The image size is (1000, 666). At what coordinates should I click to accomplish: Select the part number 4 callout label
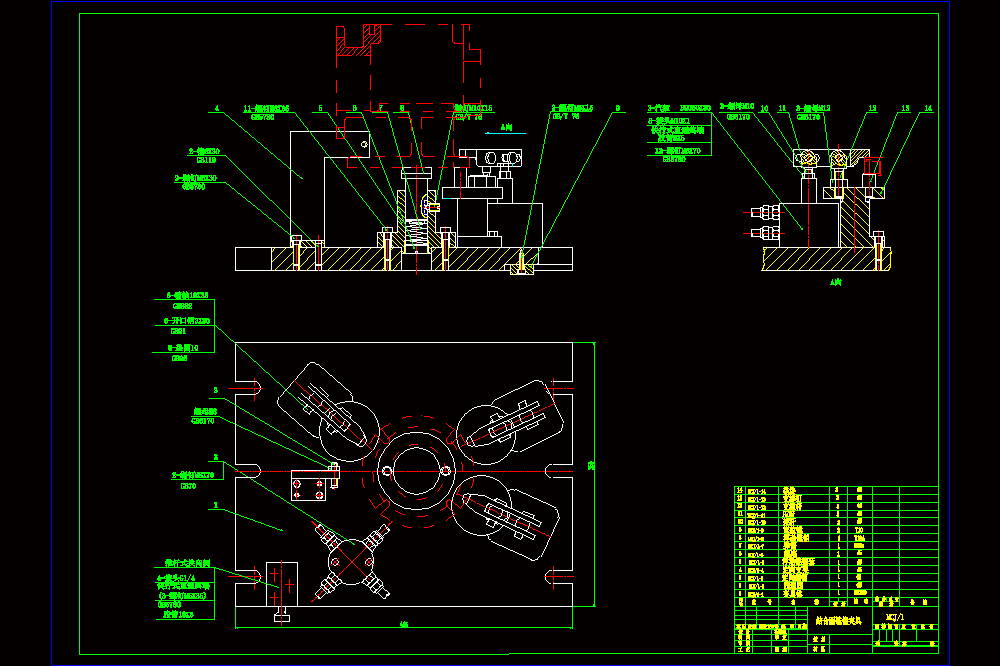(x=217, y=108)
